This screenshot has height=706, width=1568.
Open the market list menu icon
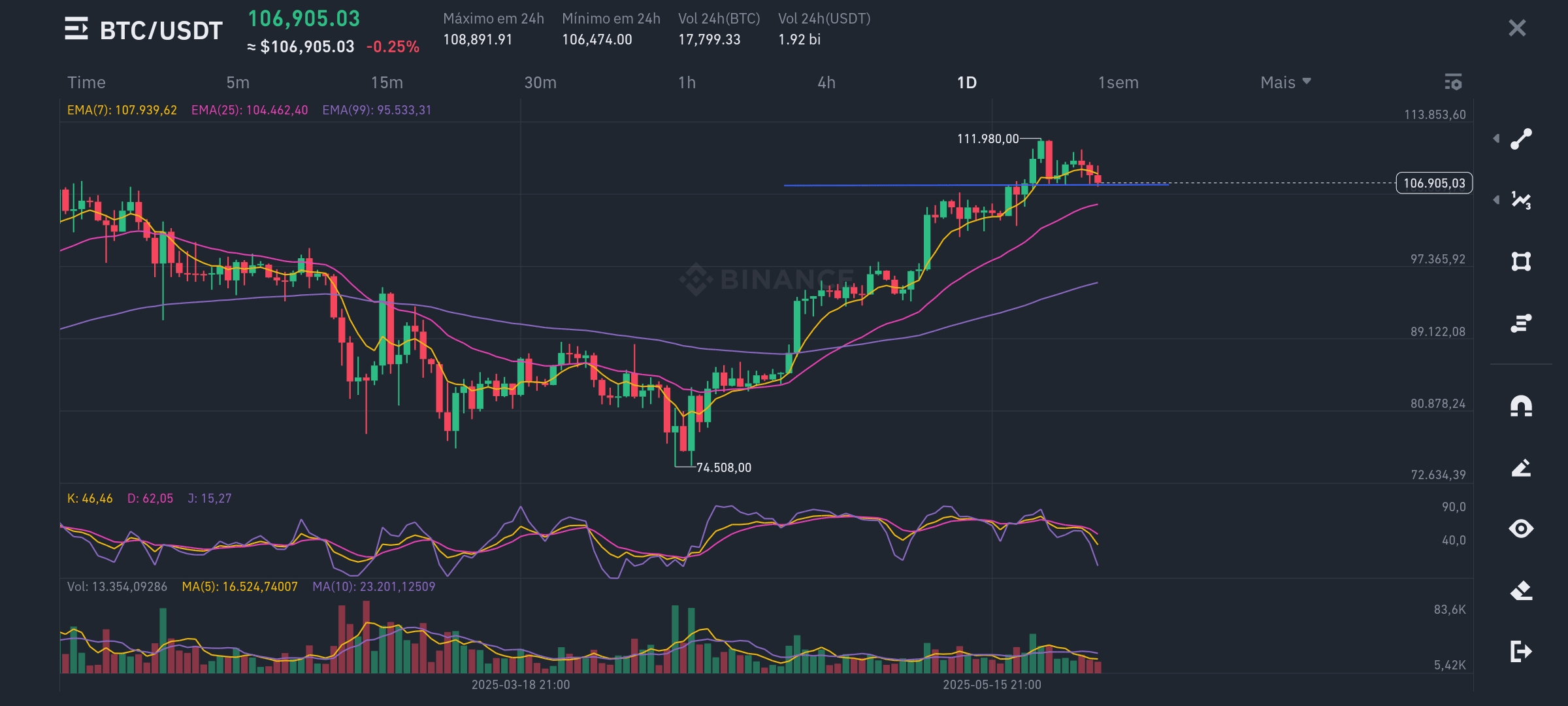click(x=76, y=29)
